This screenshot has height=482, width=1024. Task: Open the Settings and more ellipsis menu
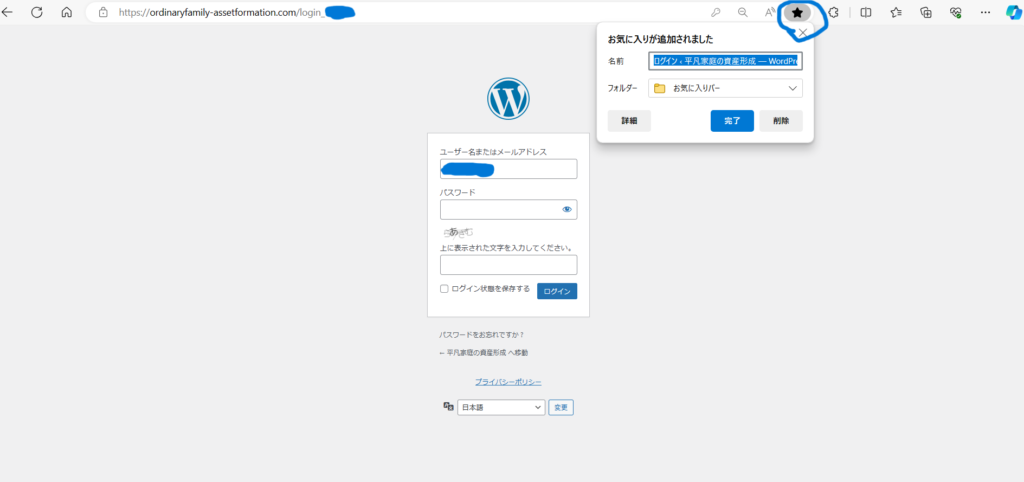click(985, 12)
